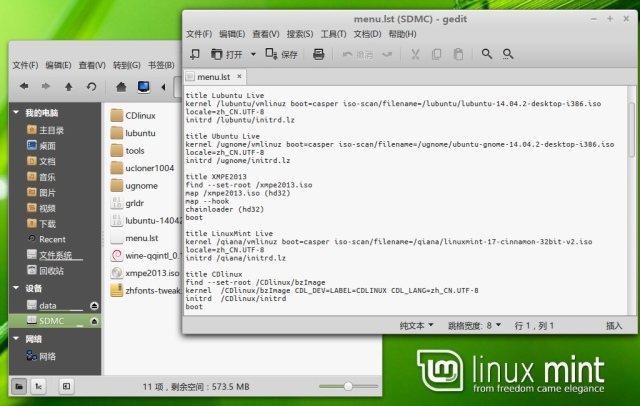Click the up-directory arrow in the file manager

[x=69, y=86]
